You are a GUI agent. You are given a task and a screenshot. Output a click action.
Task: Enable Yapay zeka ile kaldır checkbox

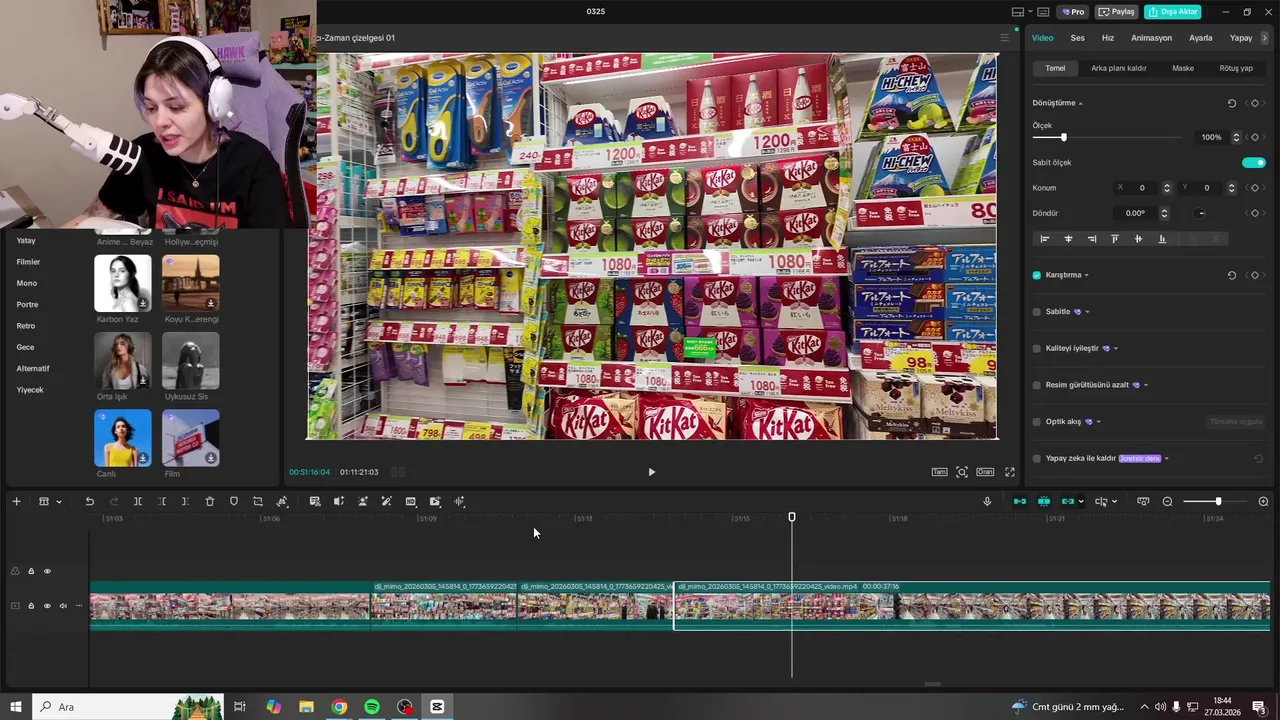click(x=1037, y=458)
